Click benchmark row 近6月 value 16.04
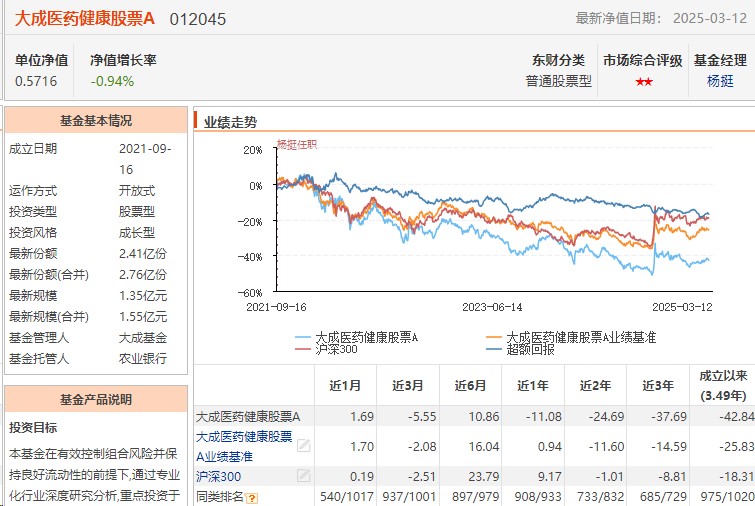Screen dimensions: 755x506 point(484,447)
